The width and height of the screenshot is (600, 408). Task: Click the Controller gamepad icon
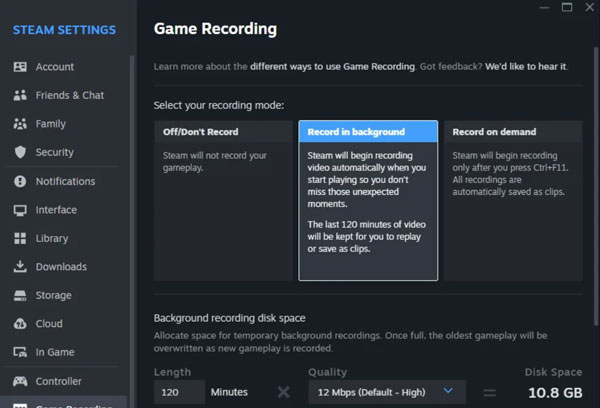pos(20,381)
